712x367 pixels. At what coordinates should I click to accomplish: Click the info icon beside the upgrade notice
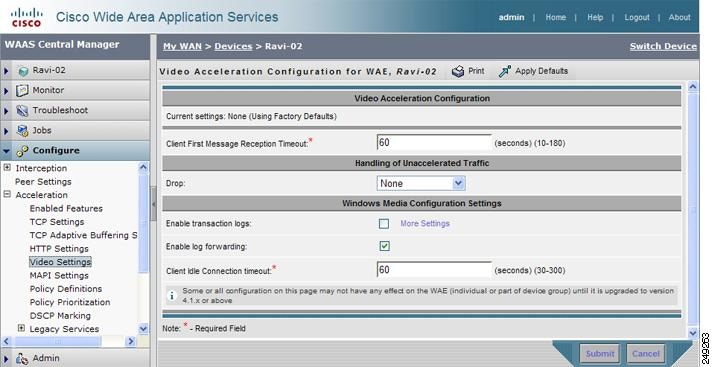172,296
